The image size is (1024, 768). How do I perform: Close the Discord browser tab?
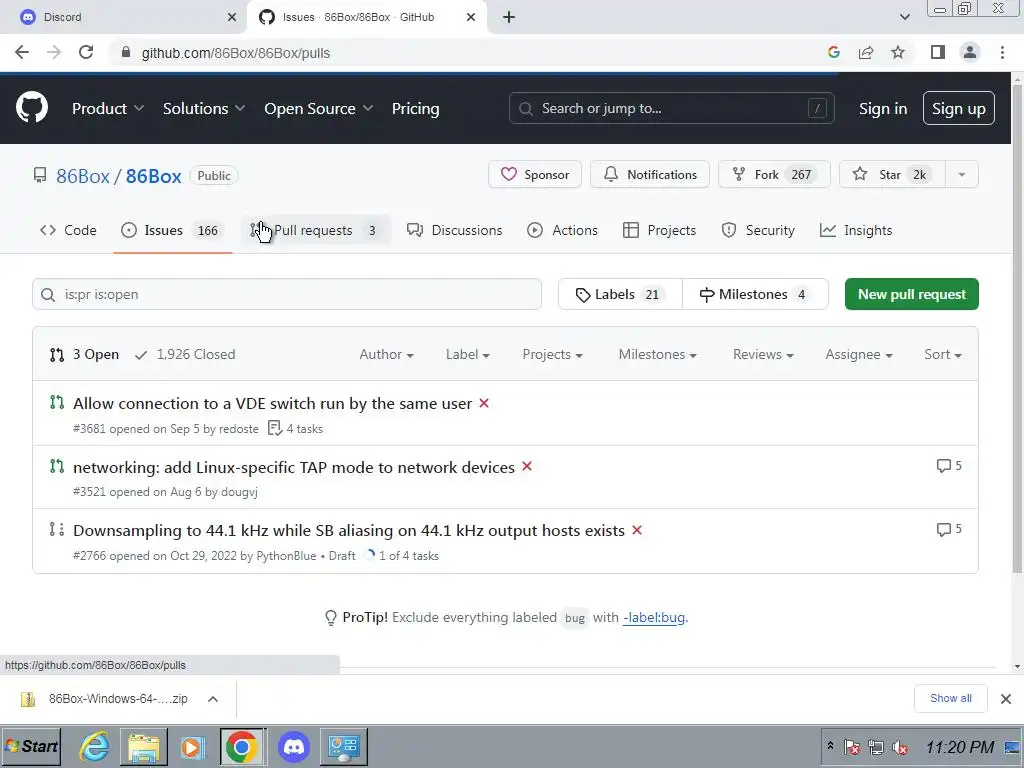tap(232, 17)
